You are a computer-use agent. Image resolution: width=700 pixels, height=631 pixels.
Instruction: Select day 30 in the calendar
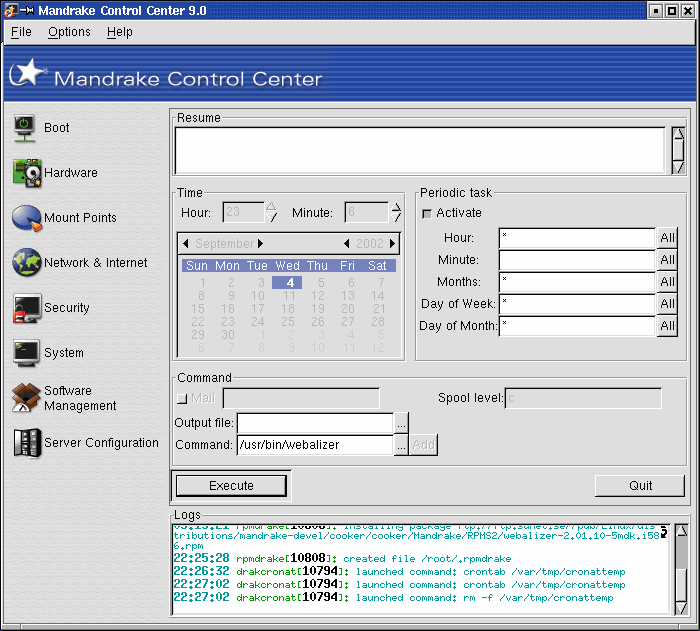coord(228,334)
